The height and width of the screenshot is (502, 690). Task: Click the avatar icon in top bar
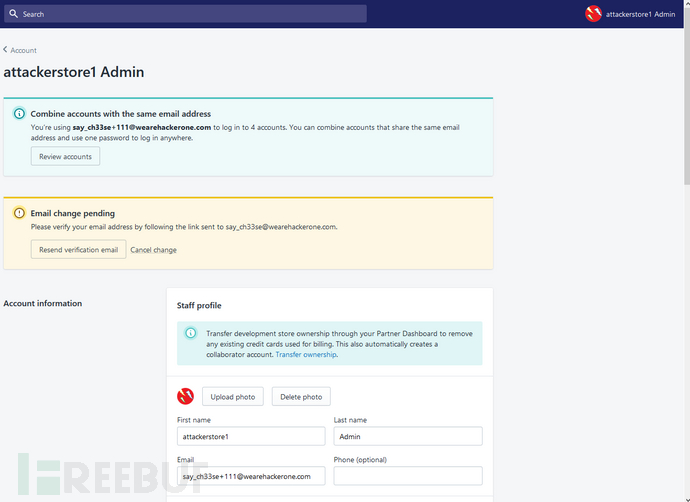click(x=593, y=14)
